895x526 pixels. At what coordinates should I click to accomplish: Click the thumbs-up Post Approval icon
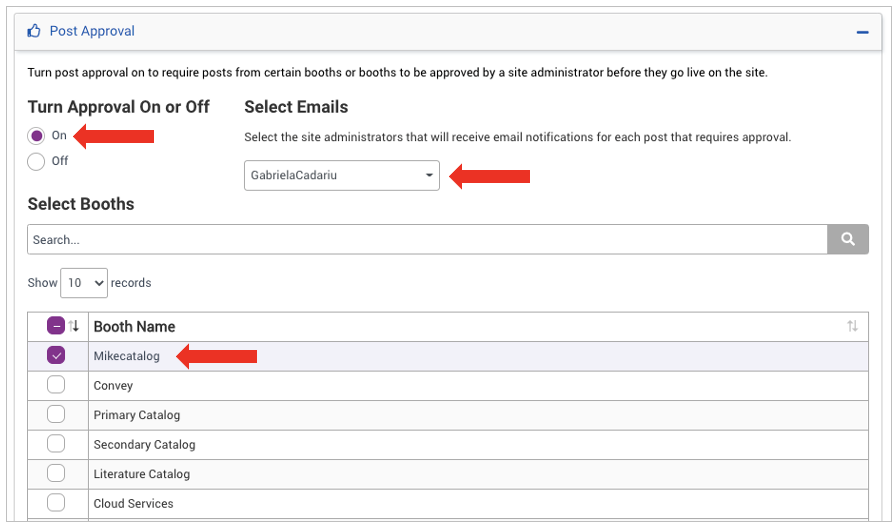click(34, 31)
